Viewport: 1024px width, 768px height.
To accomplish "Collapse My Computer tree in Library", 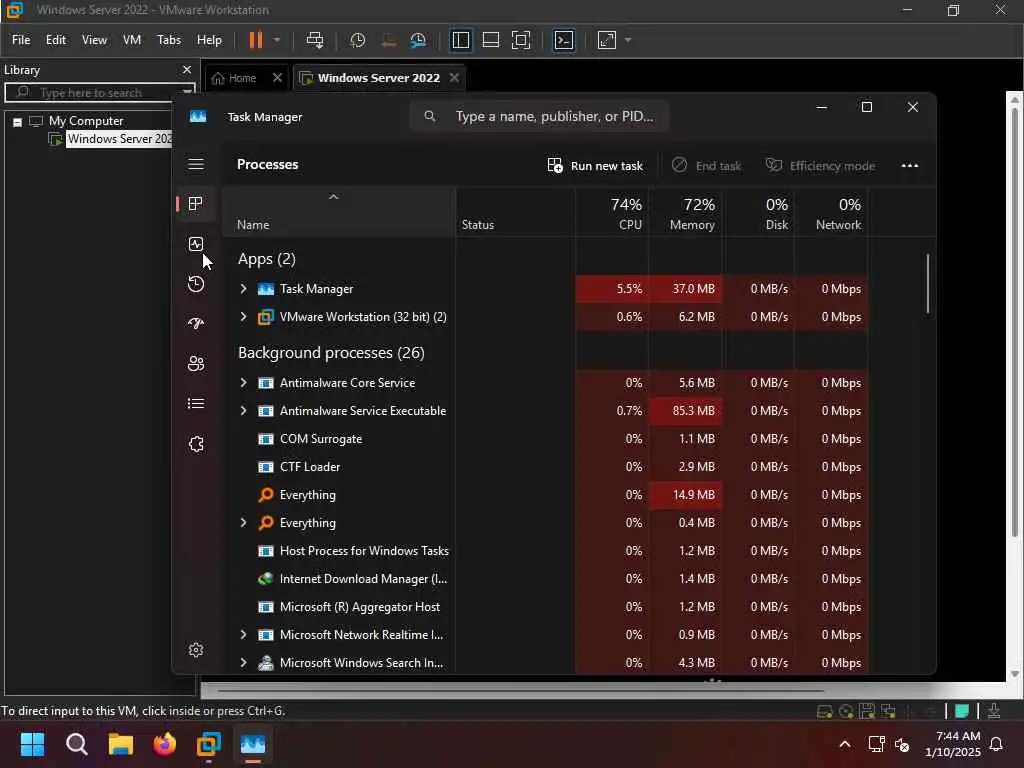I will point(18,121).
